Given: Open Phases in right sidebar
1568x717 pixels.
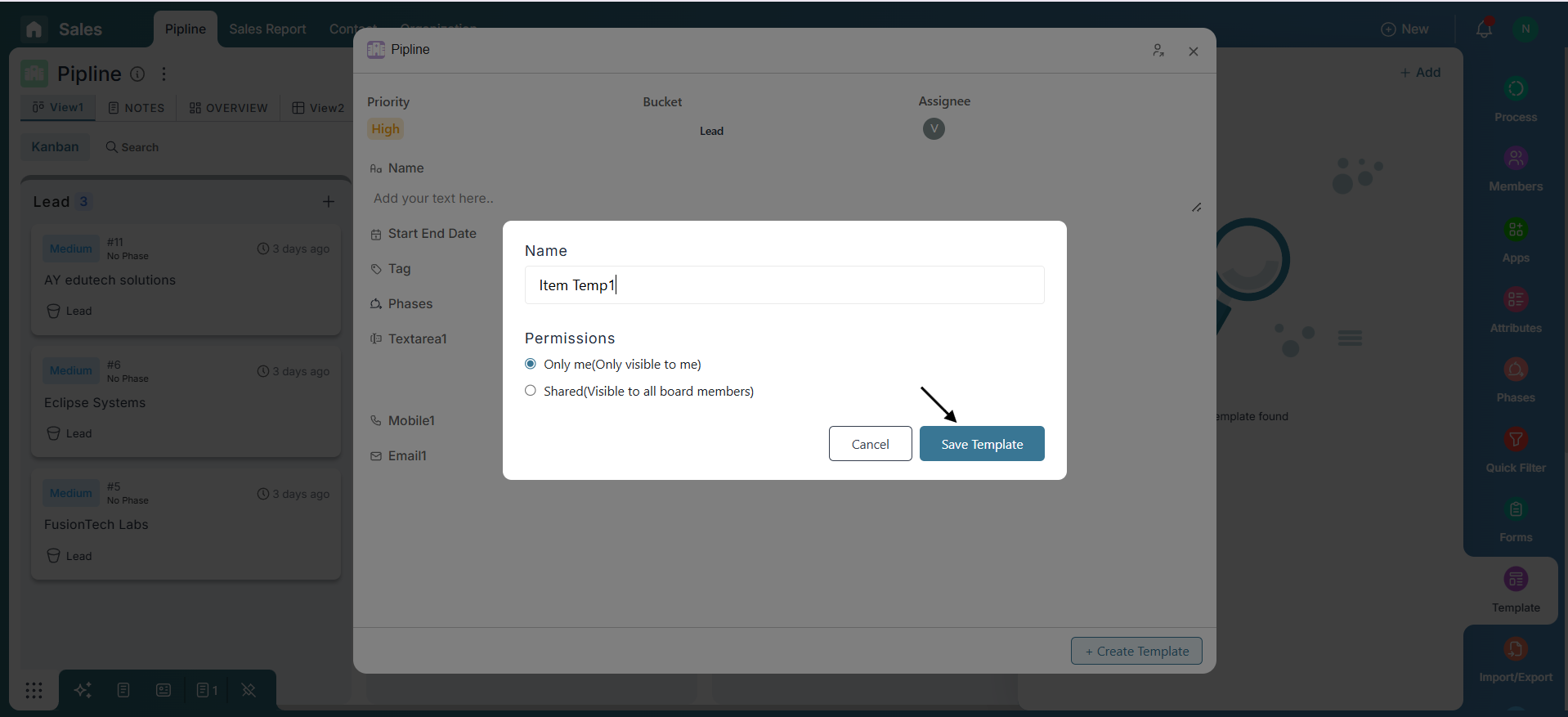Looking at the screenshot, I should (1515, 380).
